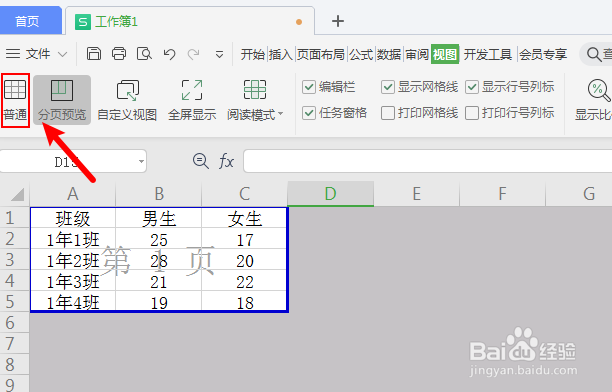Select the View (视图) tab
Image resolution: width=612 pixels, height=392 pixels.
coord(445,54)
